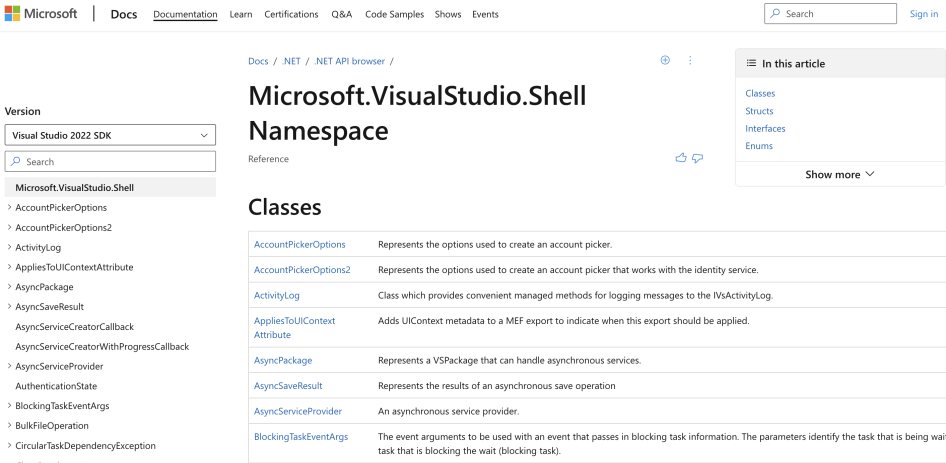Expand BlockingTaskEventArgs in the sidebar

(x=9, y=406)
